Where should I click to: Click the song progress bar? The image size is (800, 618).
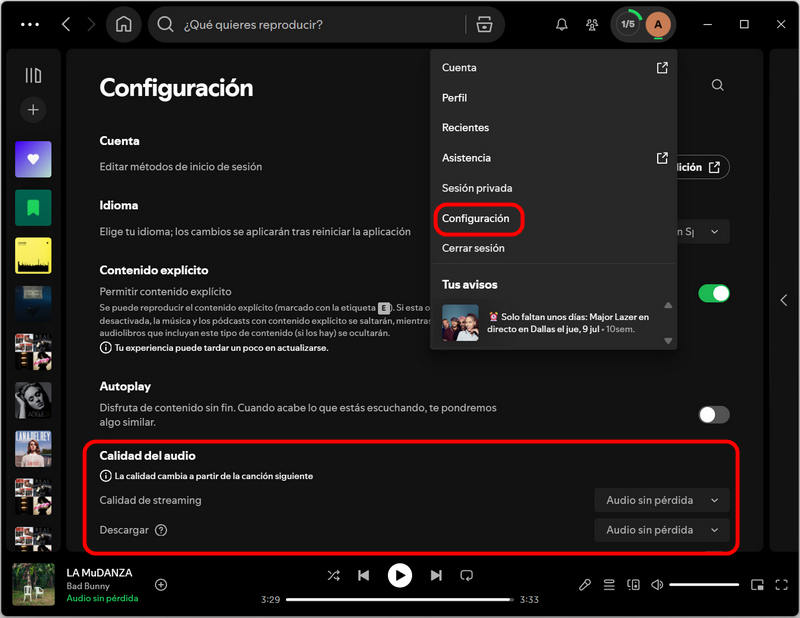(x=399, y=600)
